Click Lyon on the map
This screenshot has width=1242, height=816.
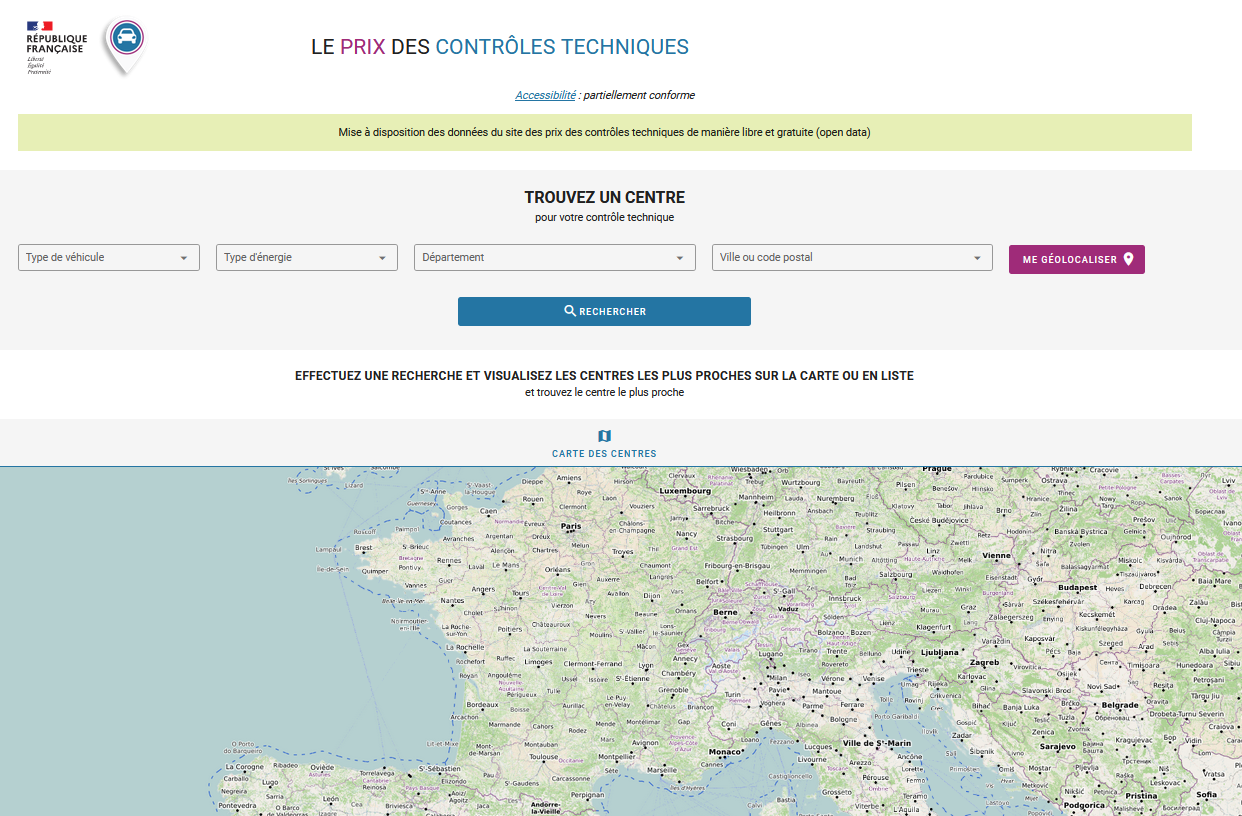point(646,665)
